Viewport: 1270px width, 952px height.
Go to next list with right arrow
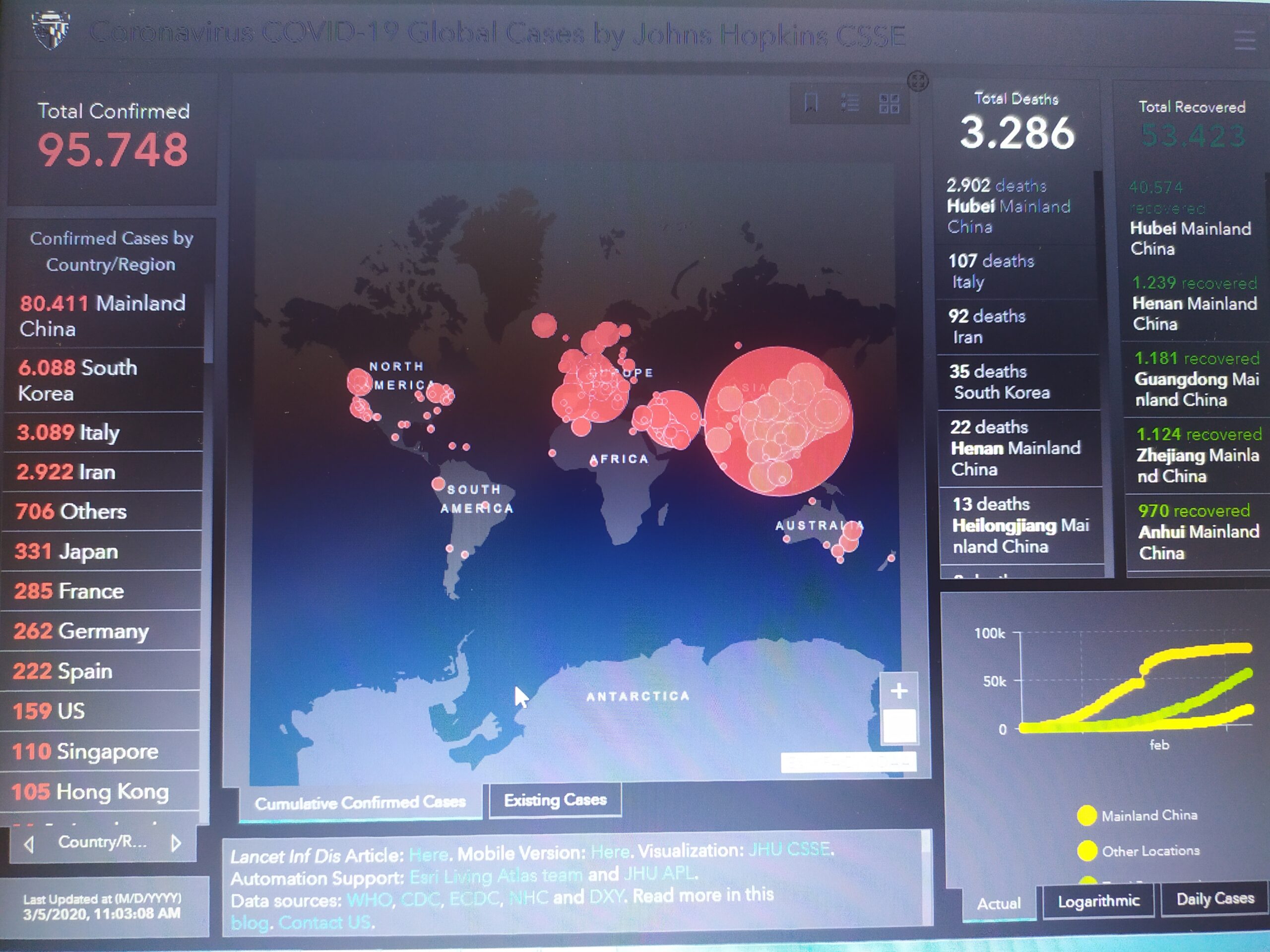pos(176,843)
